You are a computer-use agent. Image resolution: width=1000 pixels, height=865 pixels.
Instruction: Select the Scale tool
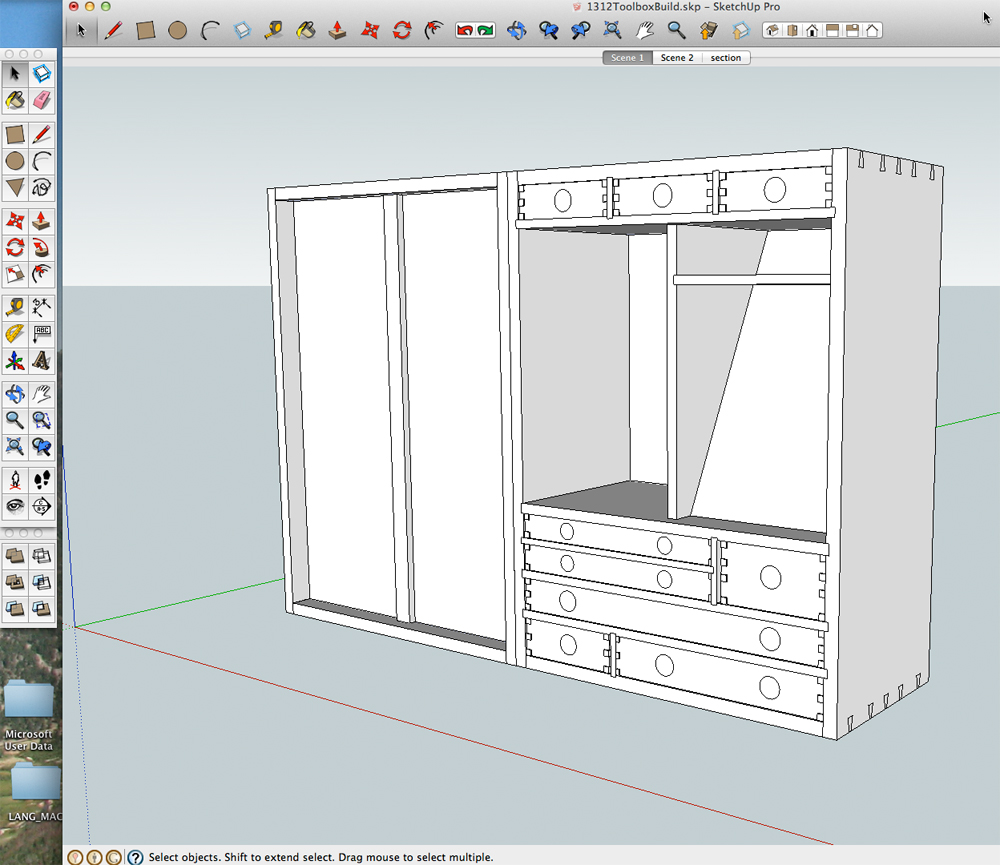pyautogui.click(x=15, y=274)
